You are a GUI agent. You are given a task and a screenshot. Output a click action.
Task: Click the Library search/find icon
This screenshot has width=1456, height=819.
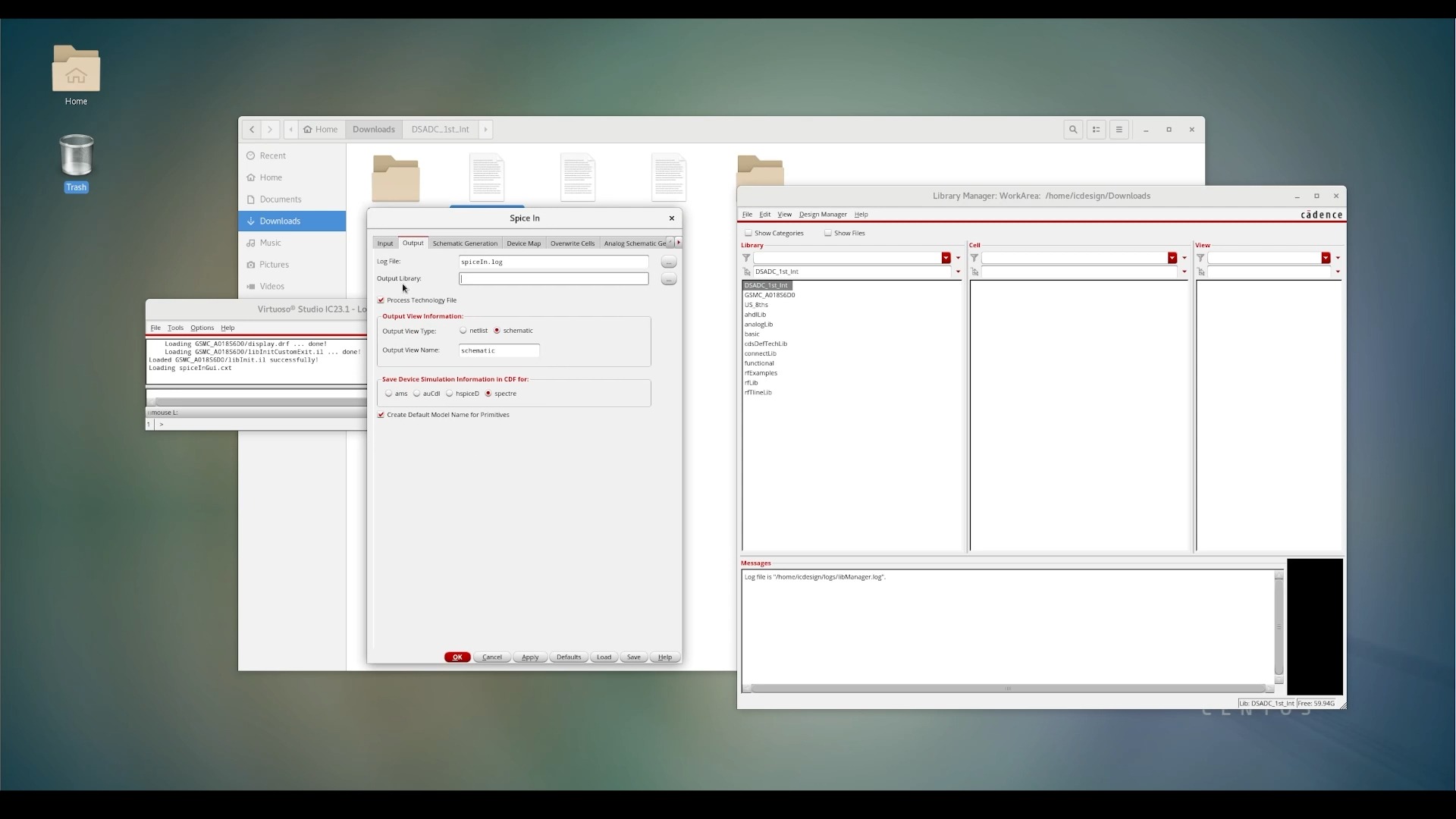747,271
